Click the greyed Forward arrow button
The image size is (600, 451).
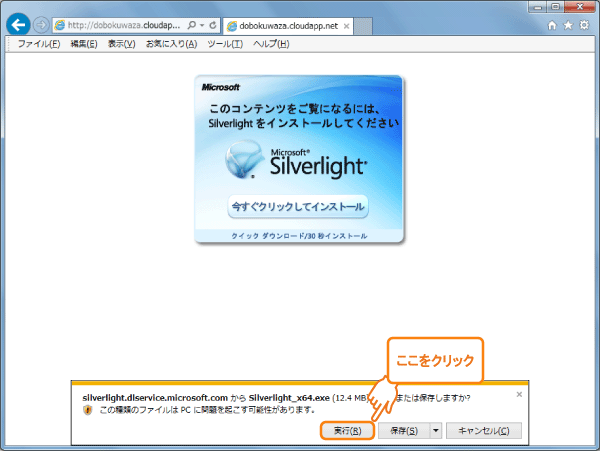point(41,25)
